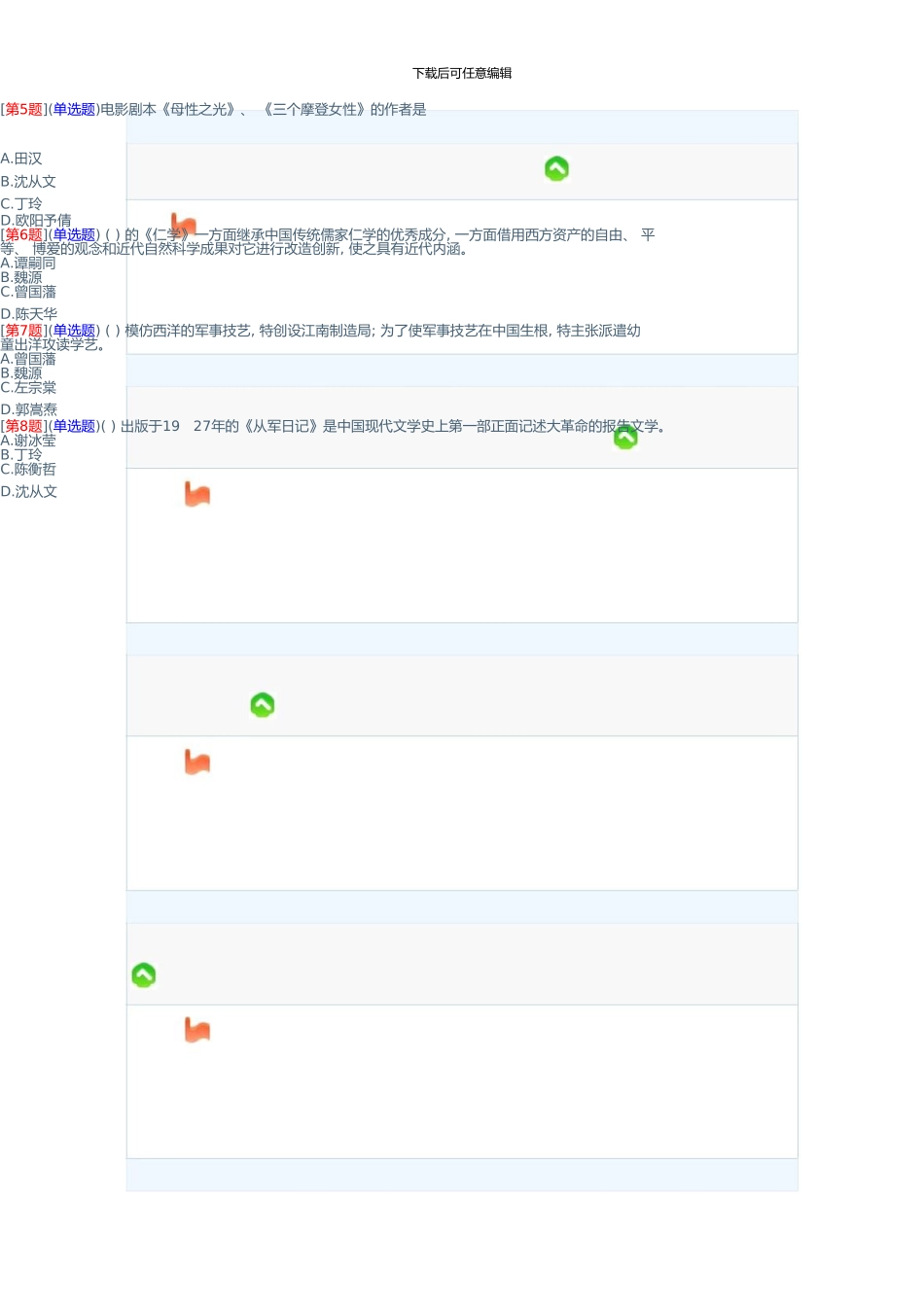This screenshot has height=1307, width=924.
Task: Click the green up-arrow icon below question 5
Action: [x=556, y=169]
